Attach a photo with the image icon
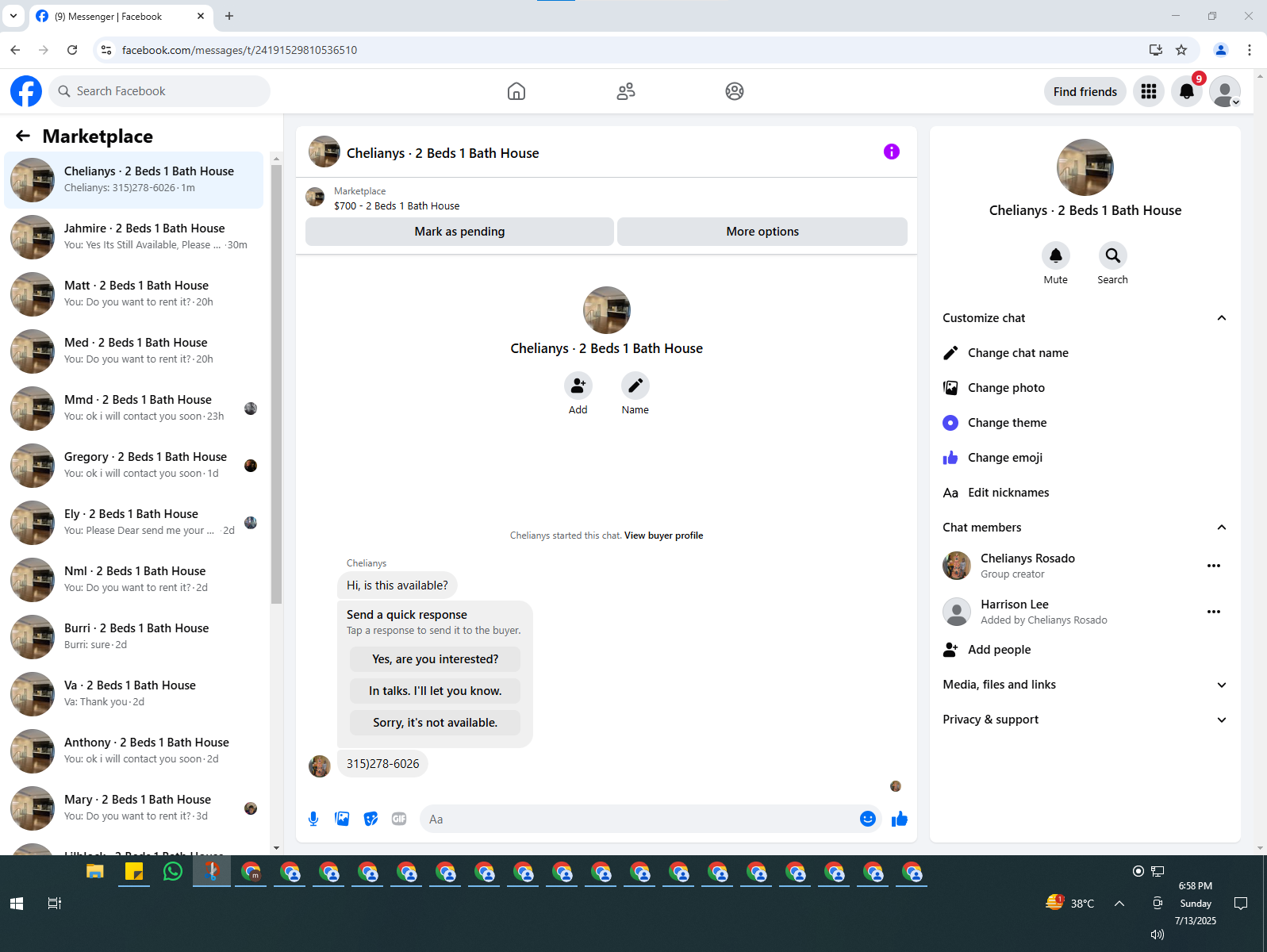Viewport: 1267px width, 952px height. pyautogui.click(x=342, y=819)
